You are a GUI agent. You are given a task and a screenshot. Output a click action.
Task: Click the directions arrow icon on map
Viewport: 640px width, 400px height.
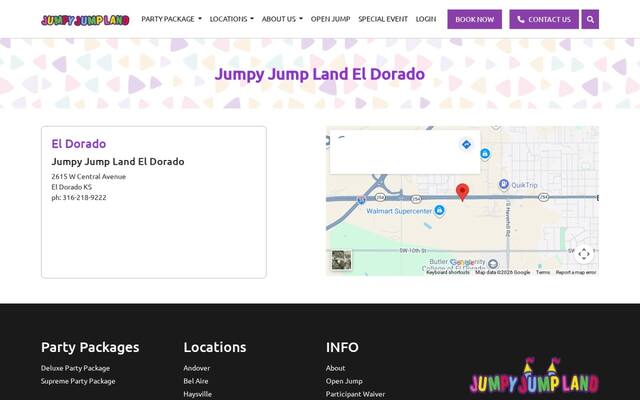(x=466, y=144)
